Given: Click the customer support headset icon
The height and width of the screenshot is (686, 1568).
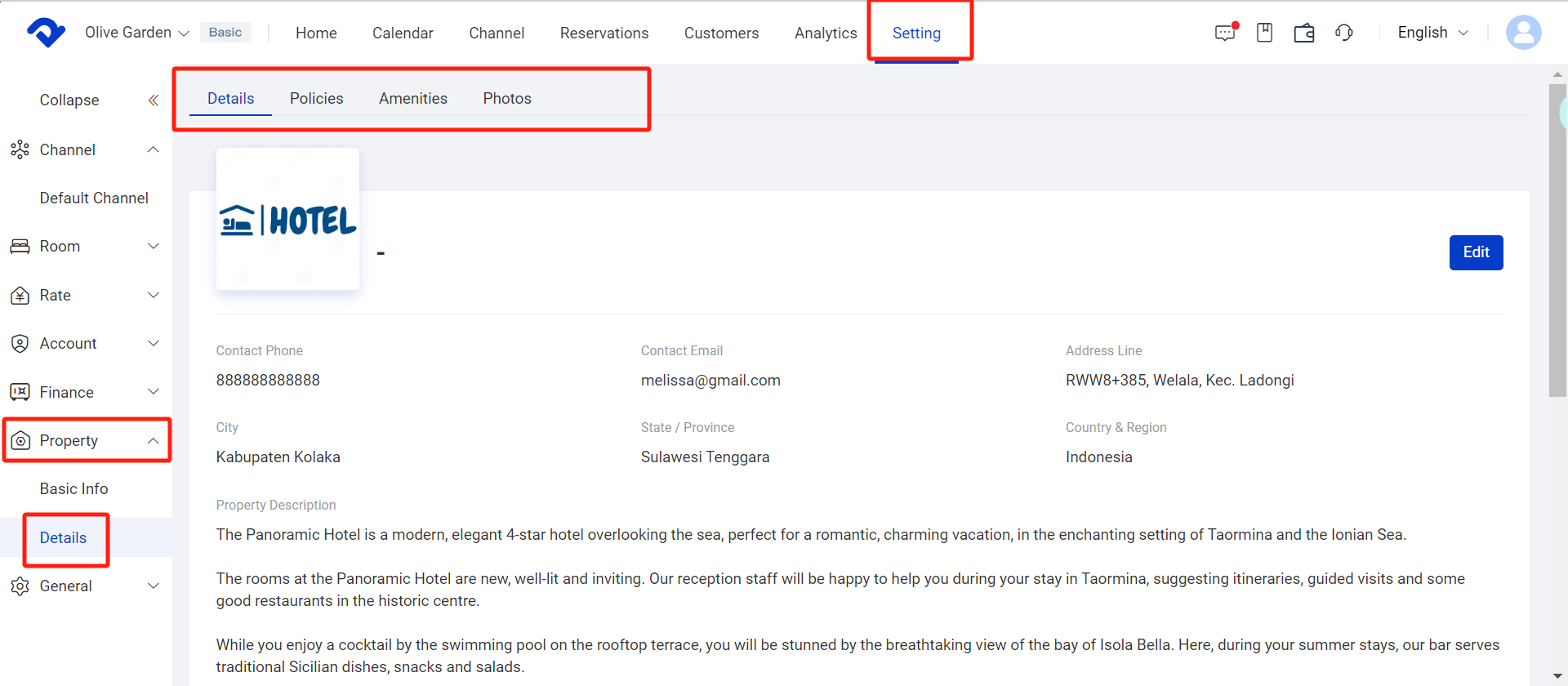Looking at the screenshot, I should click(x=1343, y=33).
